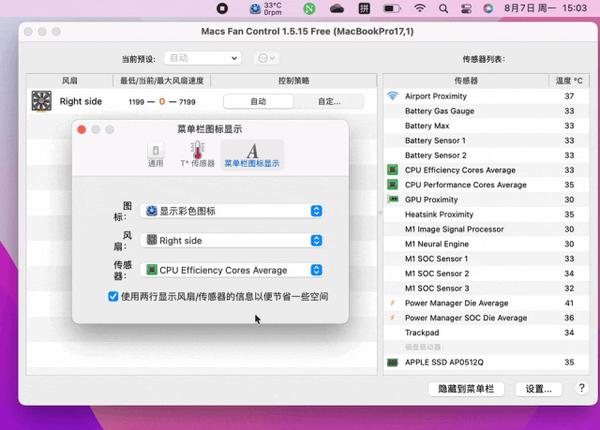The width and height of the screenshot is (600, 430).
Task: Open the 通用 general preferences tab
Action: 156,155
